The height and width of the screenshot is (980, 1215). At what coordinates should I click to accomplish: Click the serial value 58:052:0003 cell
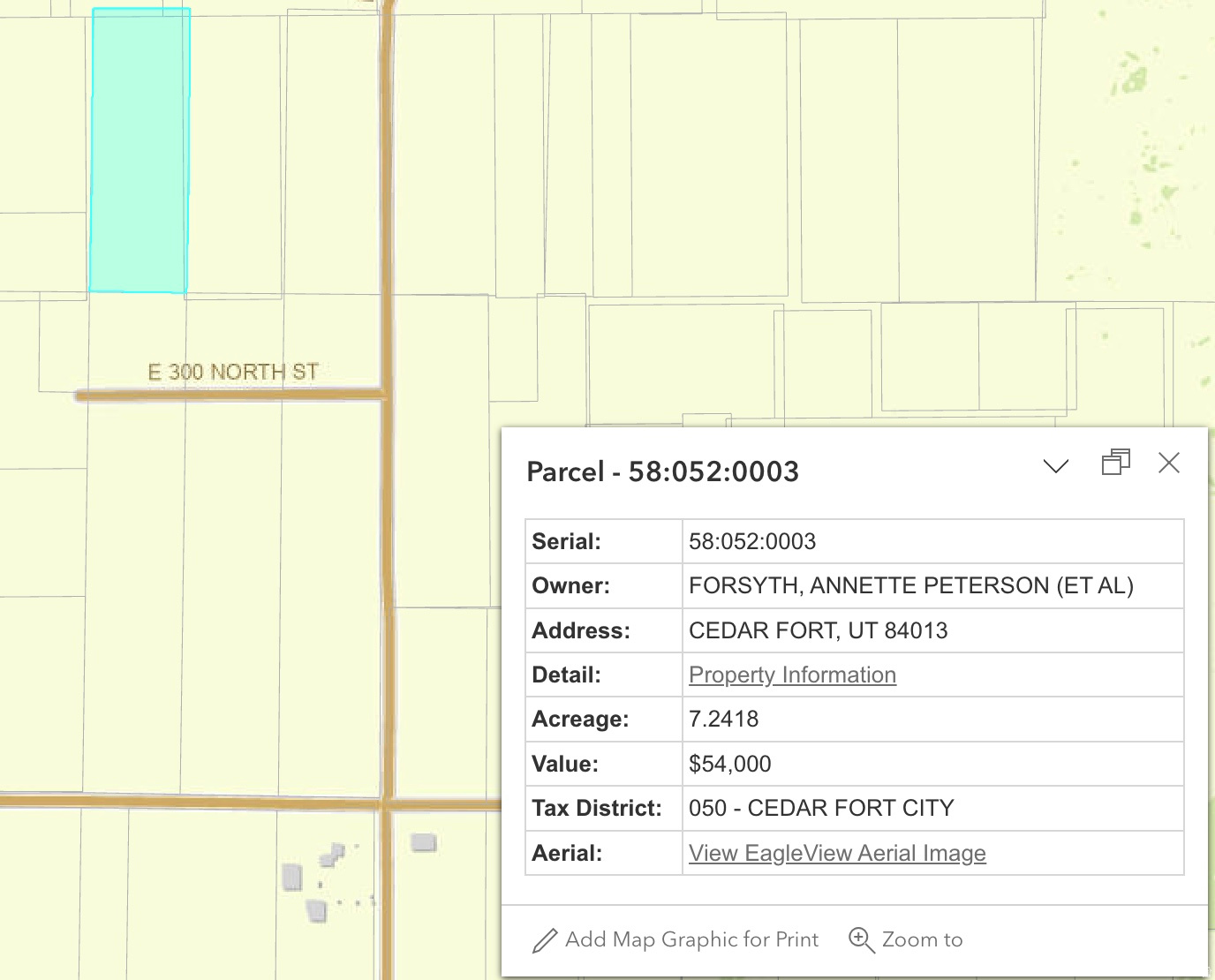point(933,541)
